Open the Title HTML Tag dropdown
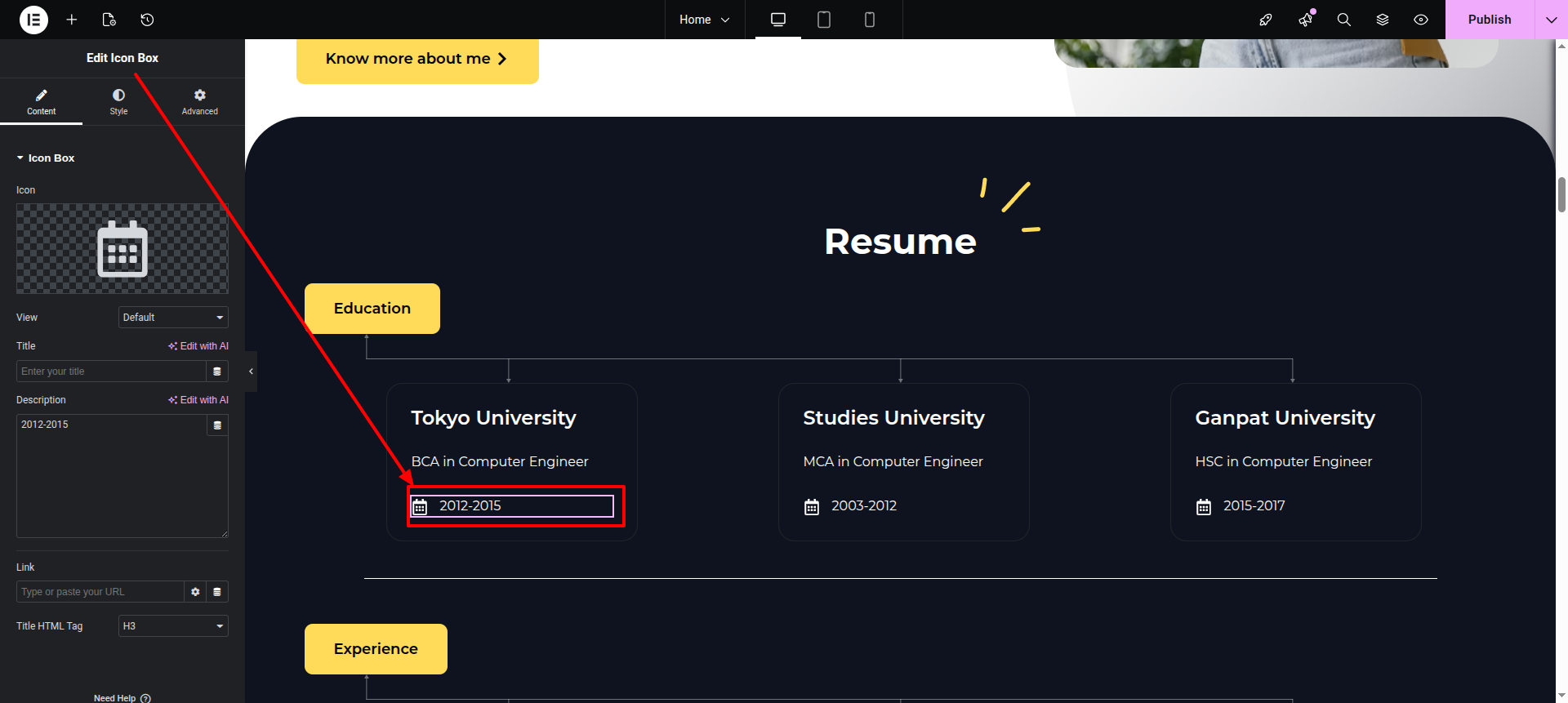Image resolution: width=1568 pixels, height=703 pixels. [x=173, y=626]
